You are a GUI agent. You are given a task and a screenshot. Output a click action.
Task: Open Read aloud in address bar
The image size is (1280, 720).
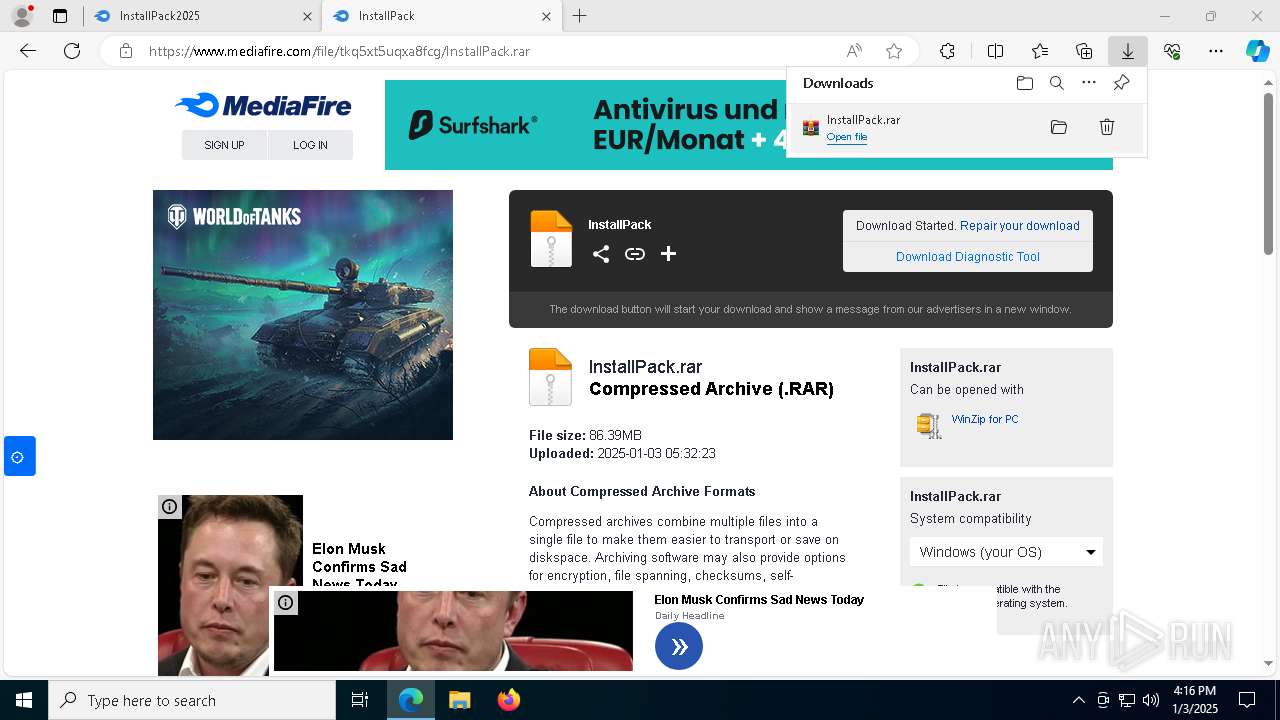(x=854, y=51)
